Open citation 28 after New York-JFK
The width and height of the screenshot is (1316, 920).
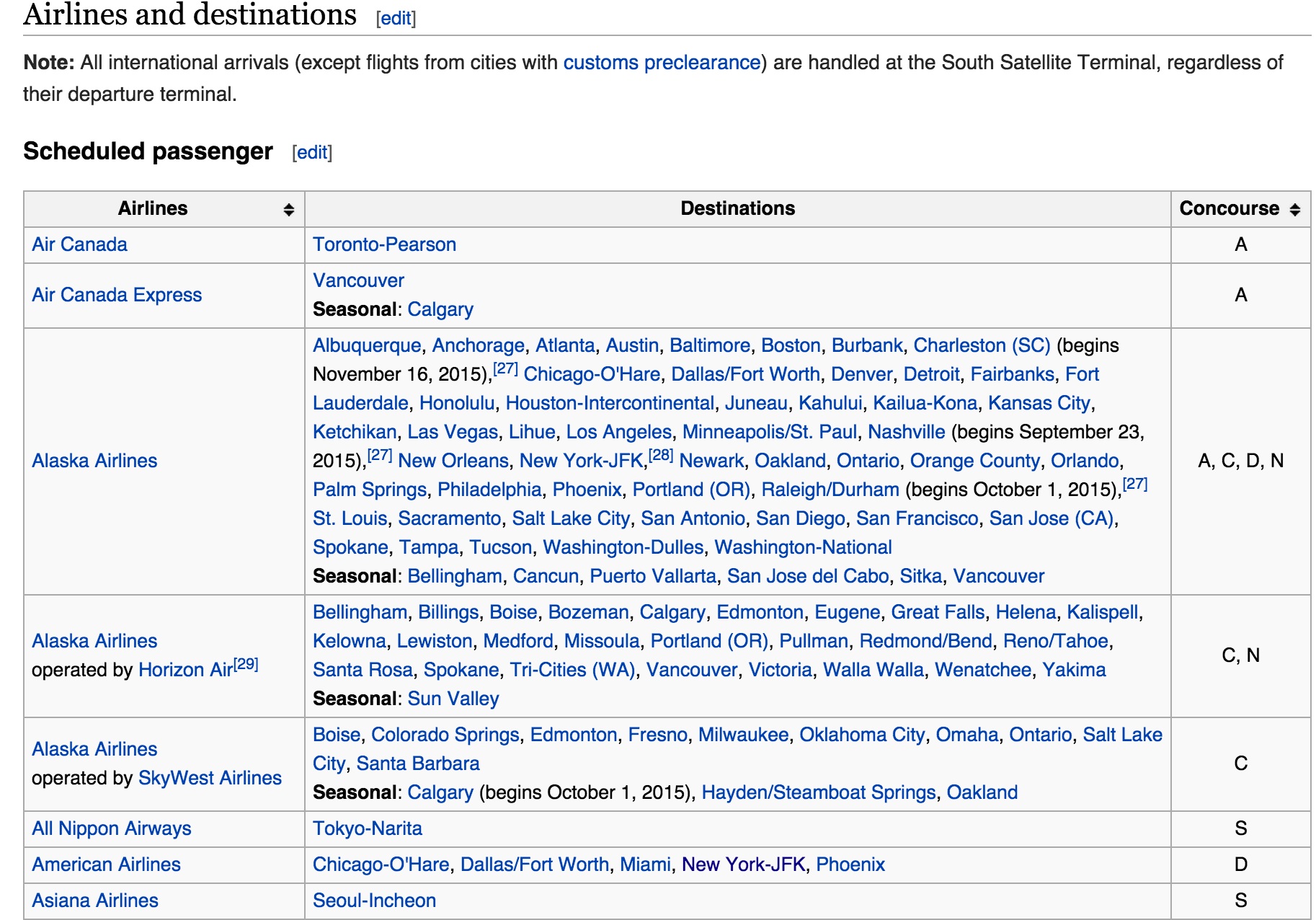[x=661, y=455]
